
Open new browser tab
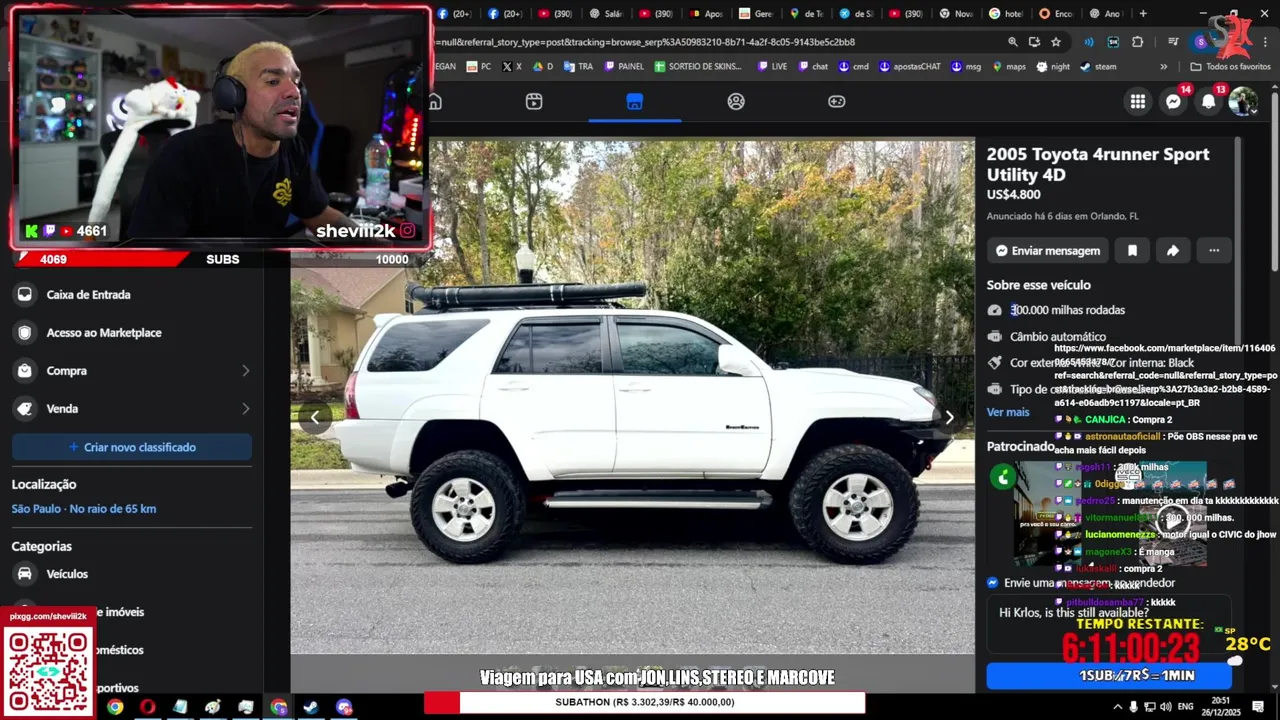pos(1143,14)
